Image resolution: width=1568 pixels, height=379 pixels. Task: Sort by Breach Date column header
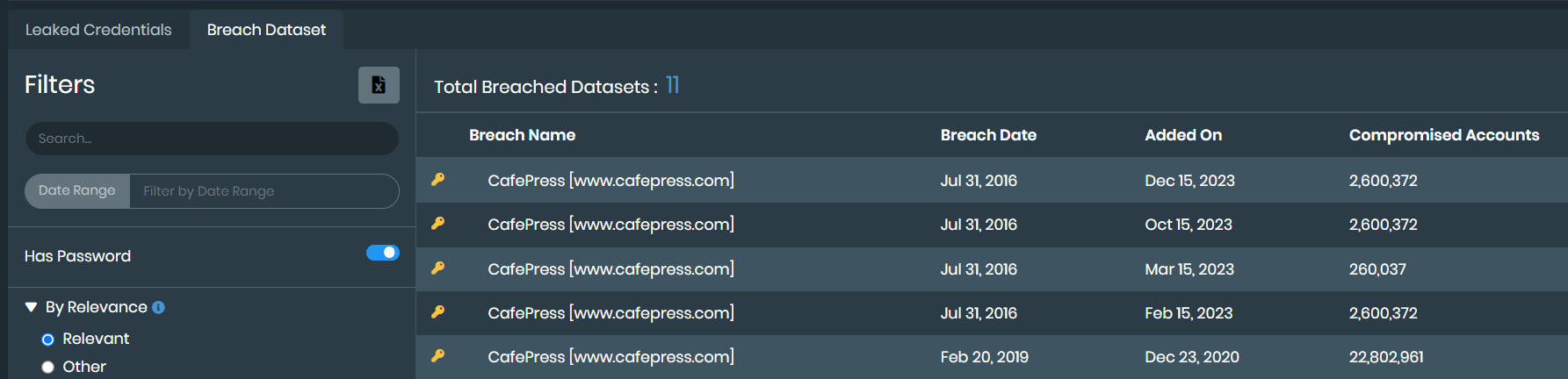tap(988, 135)
